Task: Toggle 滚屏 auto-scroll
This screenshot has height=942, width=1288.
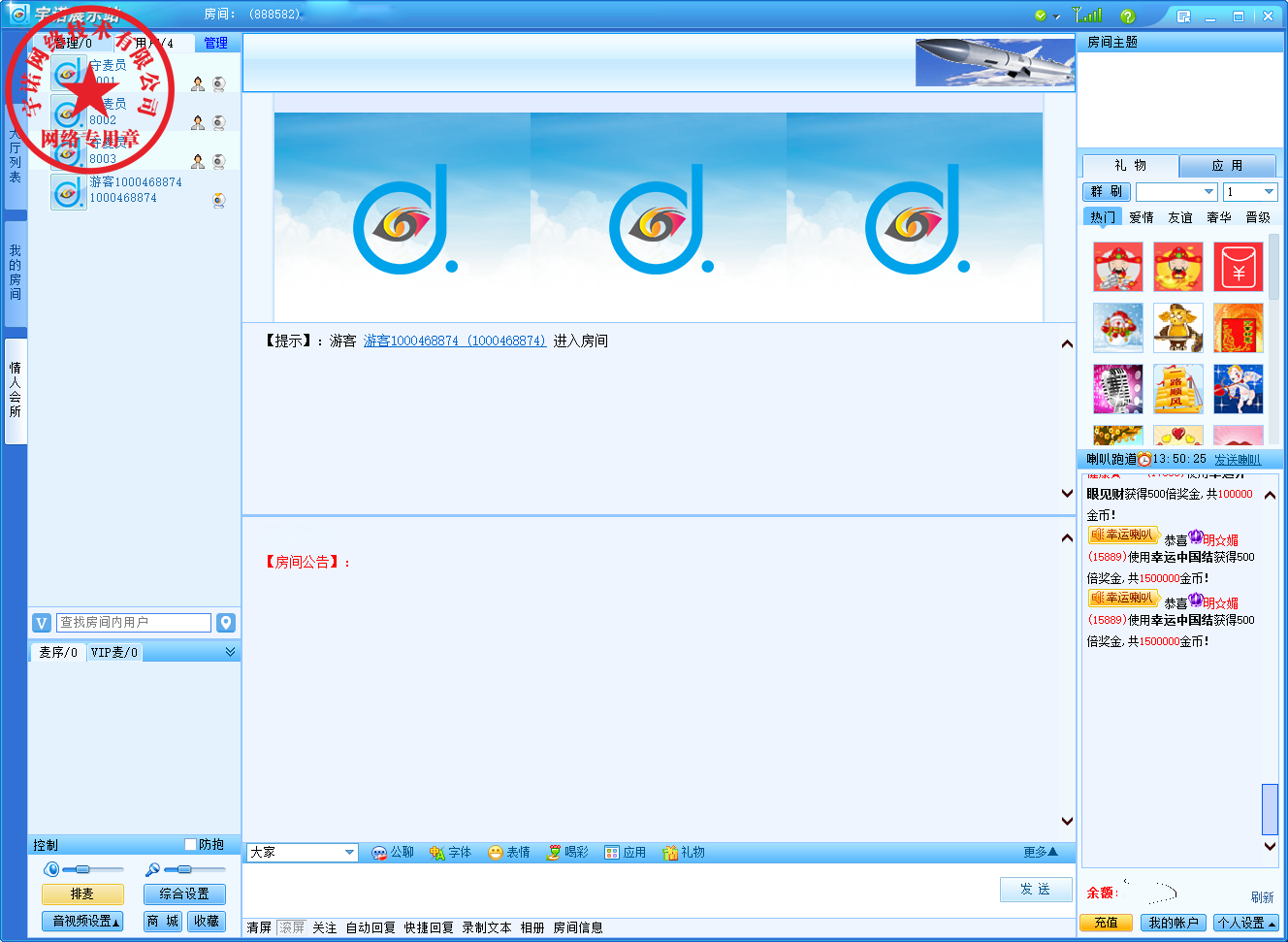Action: point(292,927)
